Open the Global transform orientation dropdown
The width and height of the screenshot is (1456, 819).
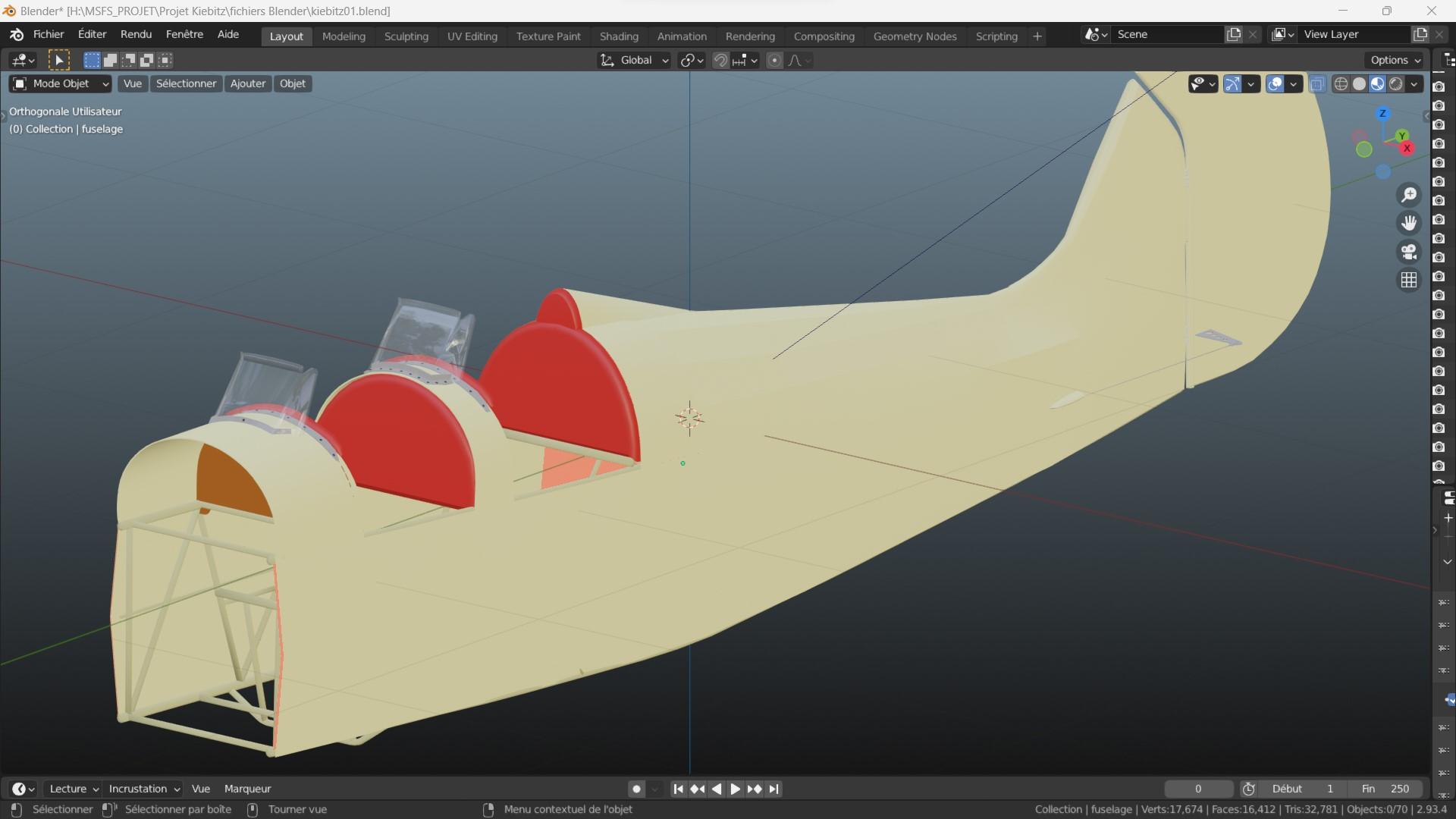tap(635, 60)
